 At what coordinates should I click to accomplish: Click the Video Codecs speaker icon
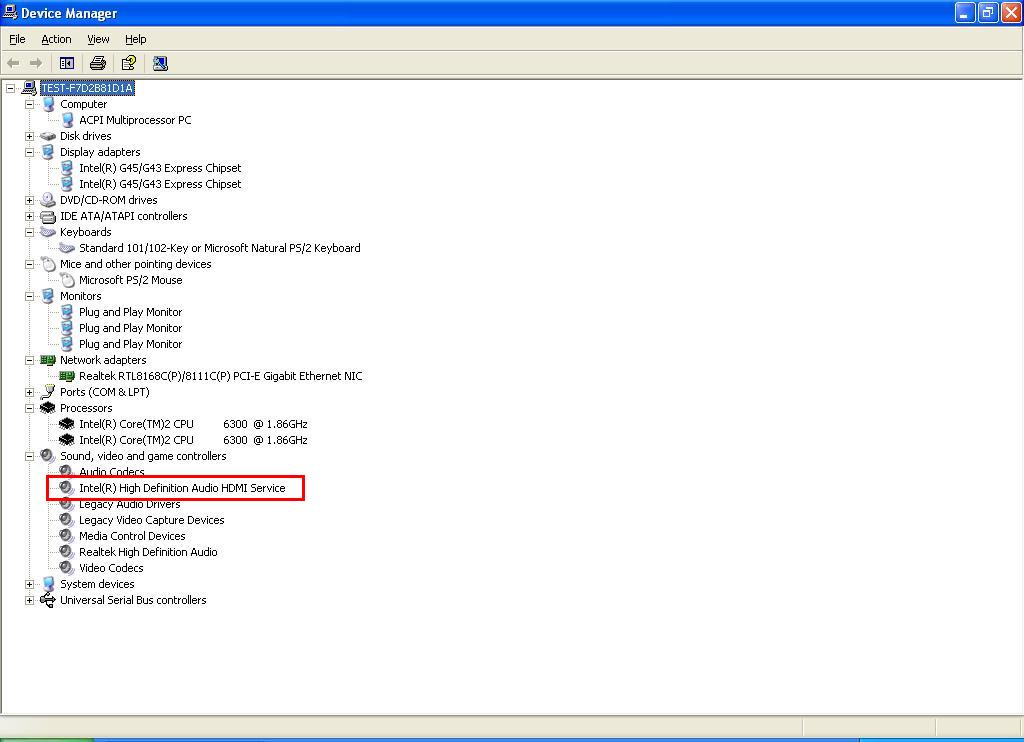click(67, 568)
